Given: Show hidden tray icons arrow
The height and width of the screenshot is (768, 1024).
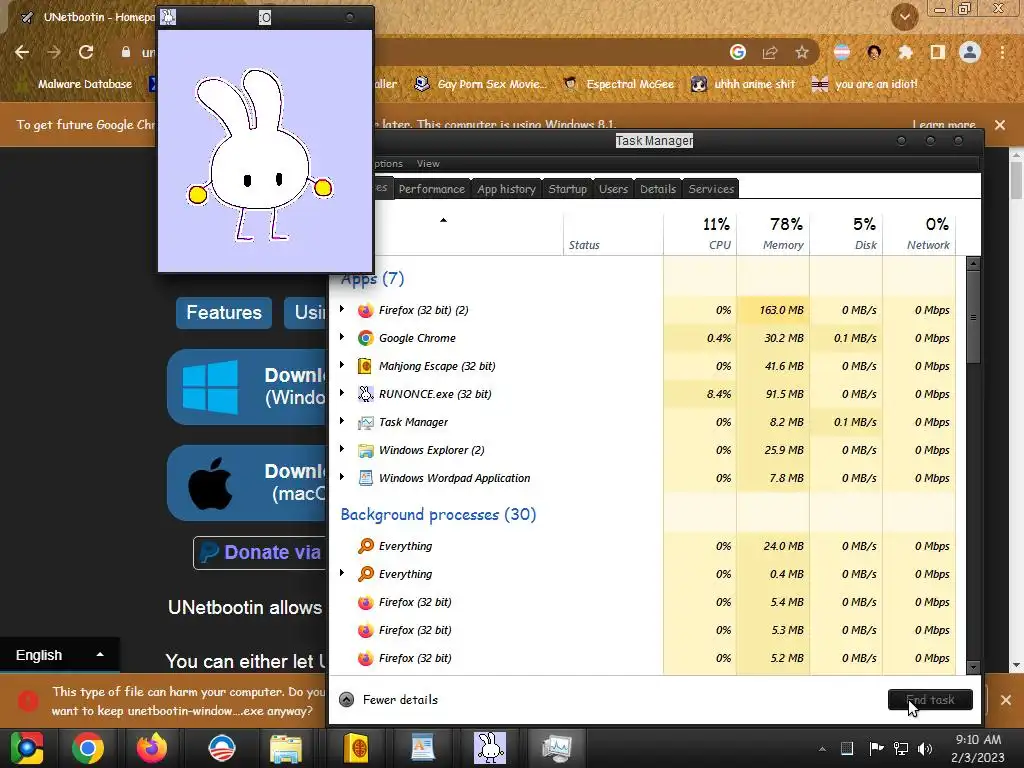Looking at the screenshot, I should [822, 749].
